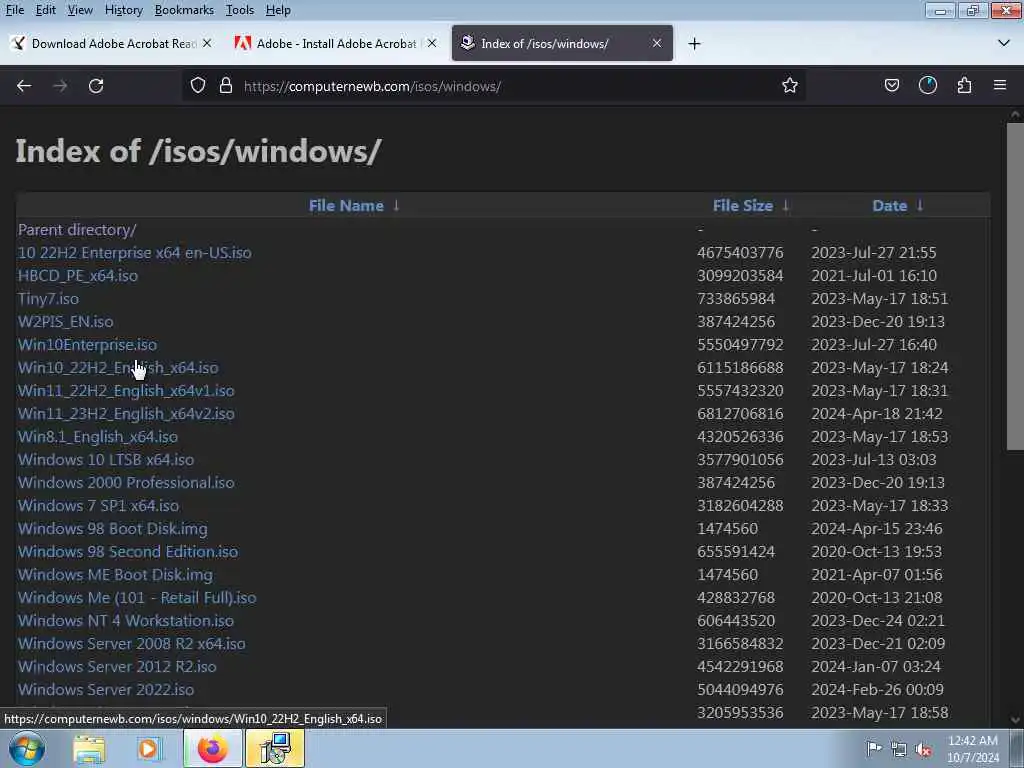Download Windows 98 Second Edition.iso
The height and width of the screenshot is (768, 1024).
[128, 551]
